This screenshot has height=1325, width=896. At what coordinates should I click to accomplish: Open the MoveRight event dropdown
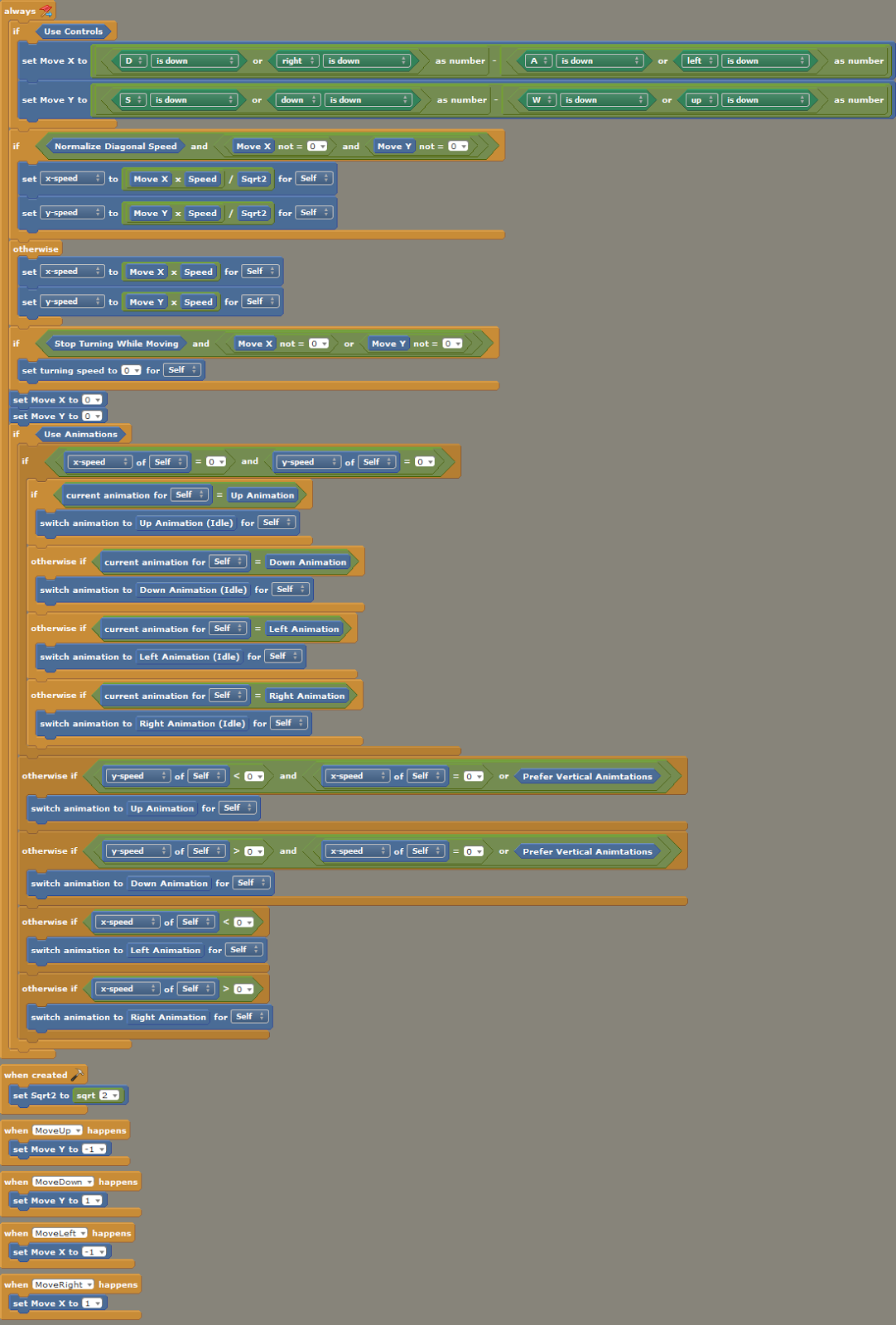coord(63,1284)
